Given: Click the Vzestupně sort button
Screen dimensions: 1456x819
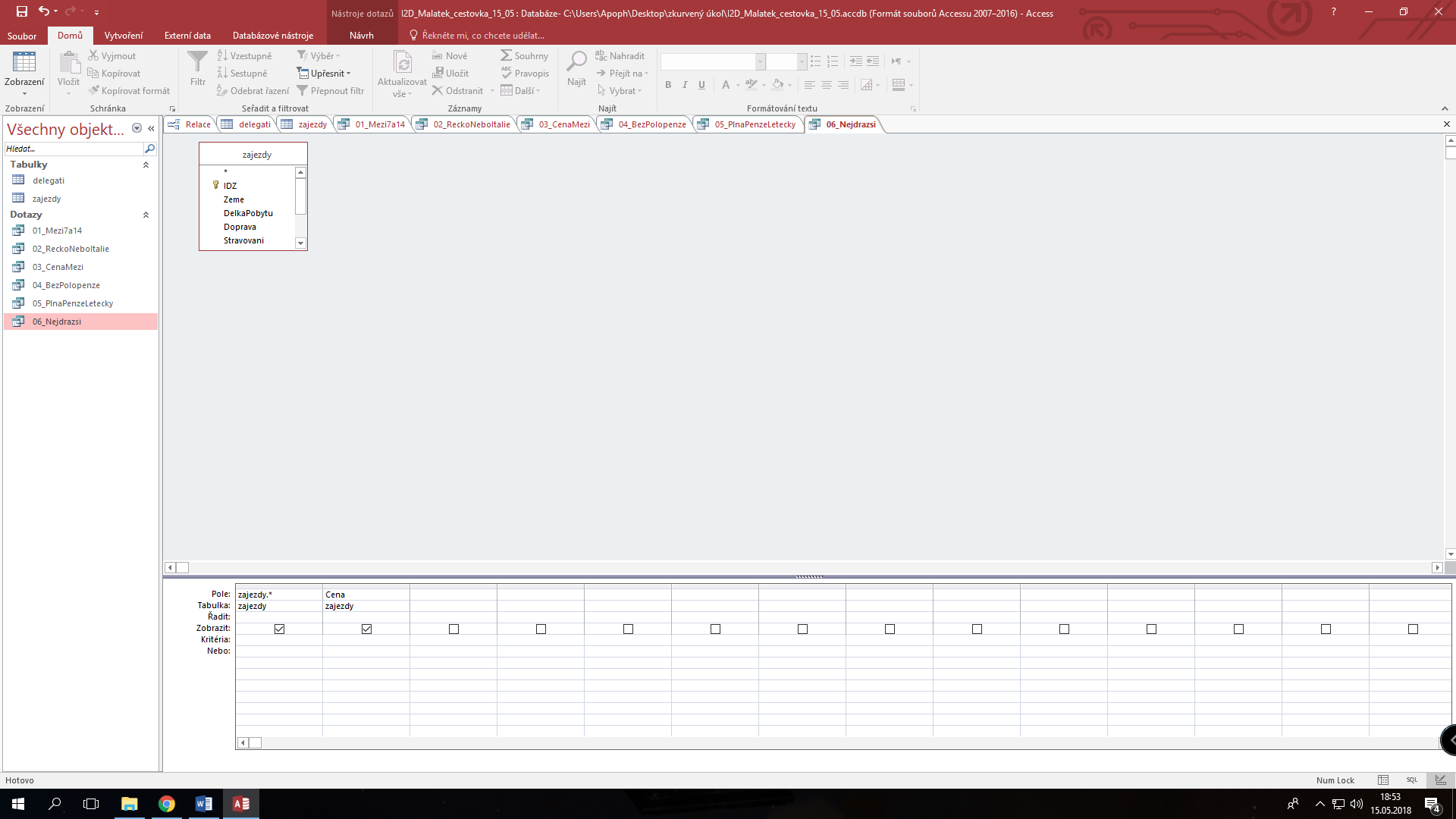Looking at the screenshot, I should click(x=243, y=56).
